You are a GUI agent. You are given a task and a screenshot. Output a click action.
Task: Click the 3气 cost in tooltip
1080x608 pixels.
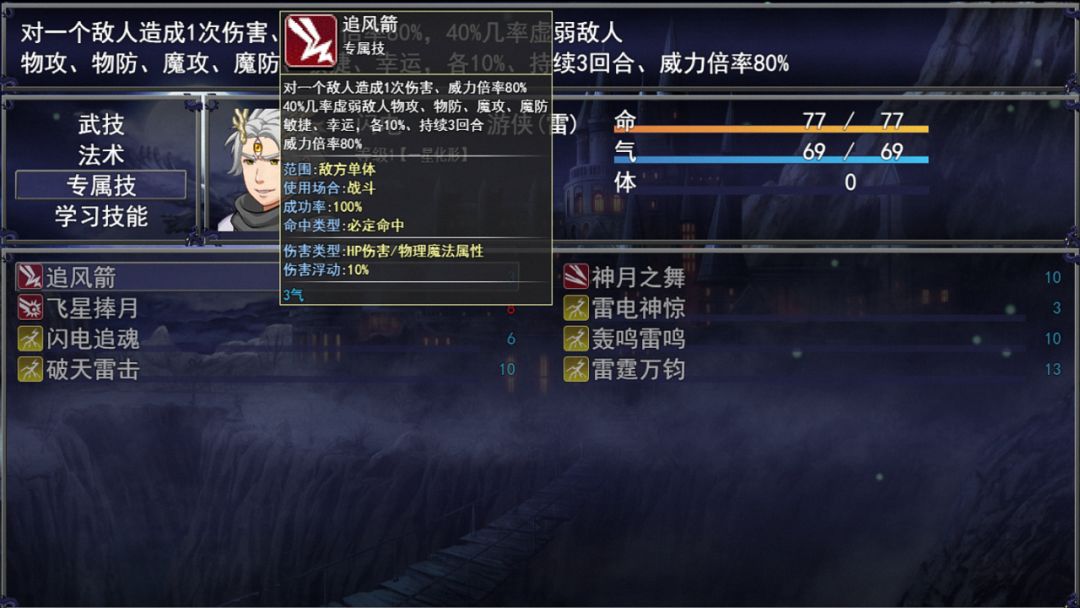coord(293,295)
